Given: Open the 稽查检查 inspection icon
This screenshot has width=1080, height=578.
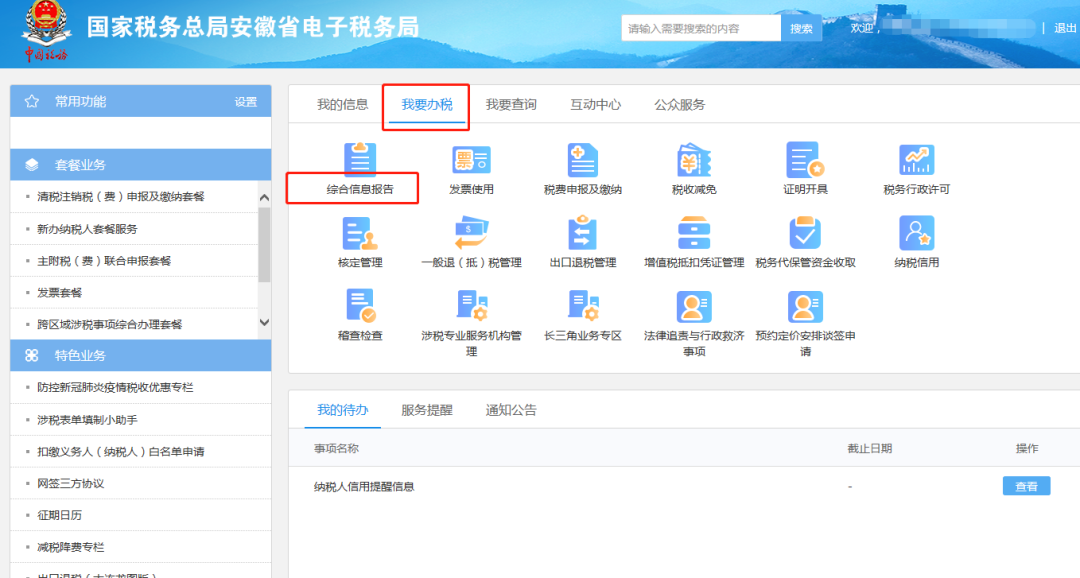Looking at the screenshot, I should point(360,311).
